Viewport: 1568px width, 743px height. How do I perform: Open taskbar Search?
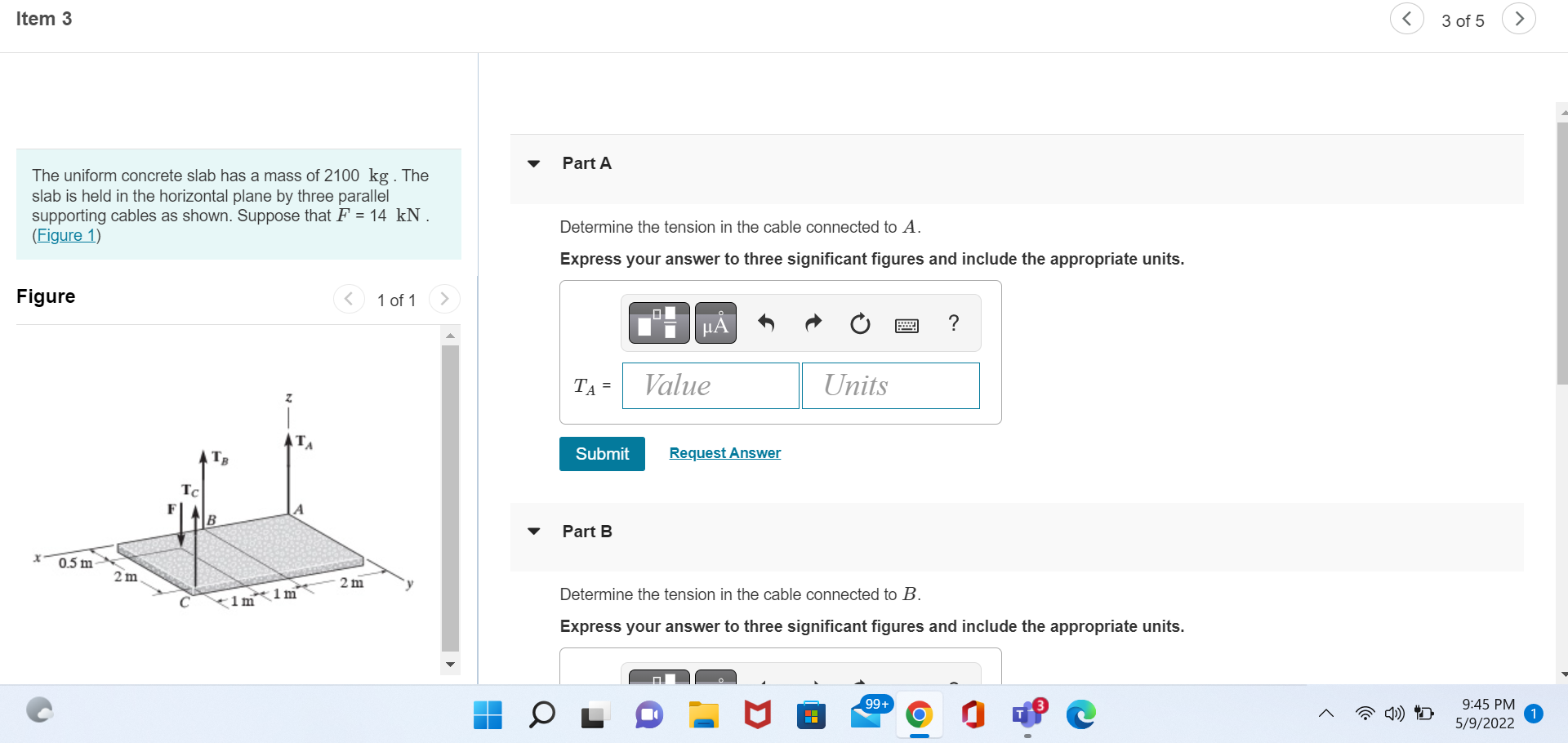(541, 715)
